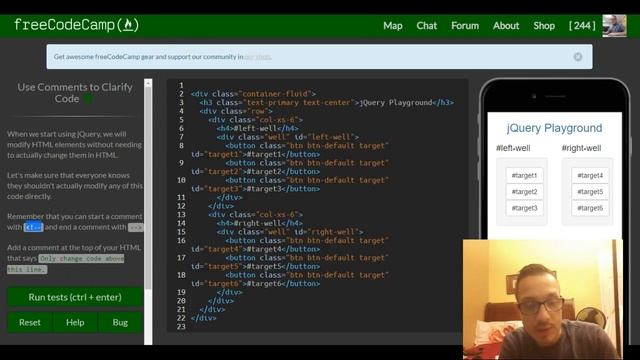Click the #right-well h4 code line
This screenshot has height=360, width=640.
[260, 223]
